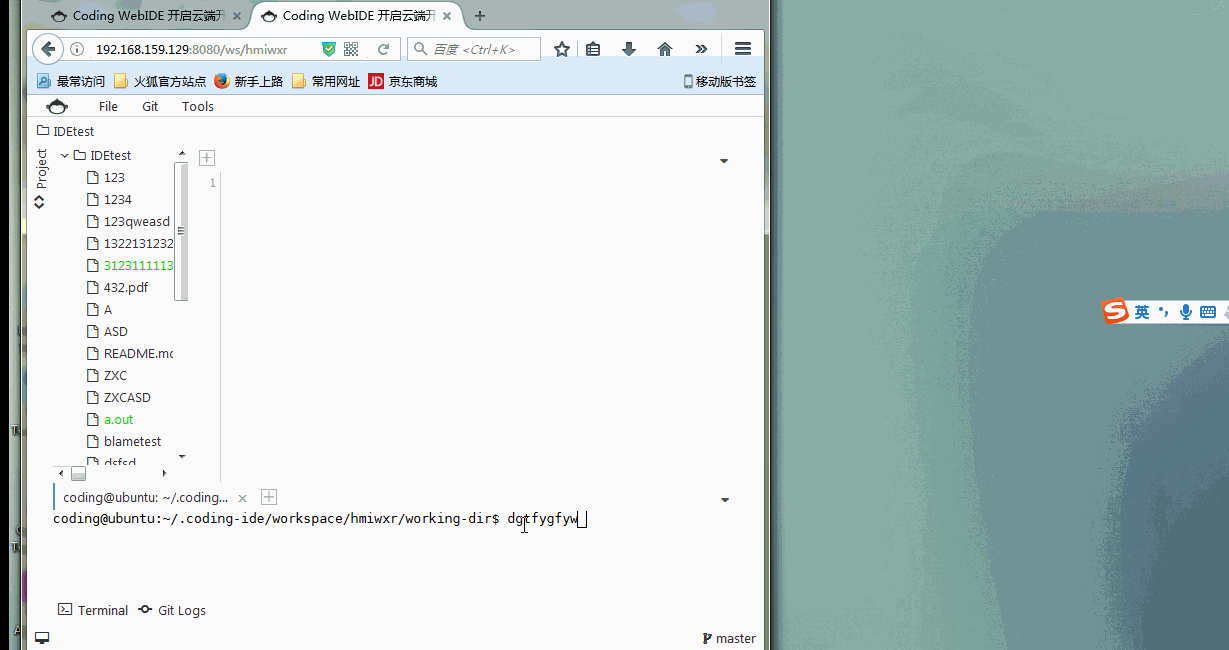Image resolution: width=1229 pixels, height=650 pixels.
Task: Select file ZXCASD in the tree
Action: tap(119, 397)
